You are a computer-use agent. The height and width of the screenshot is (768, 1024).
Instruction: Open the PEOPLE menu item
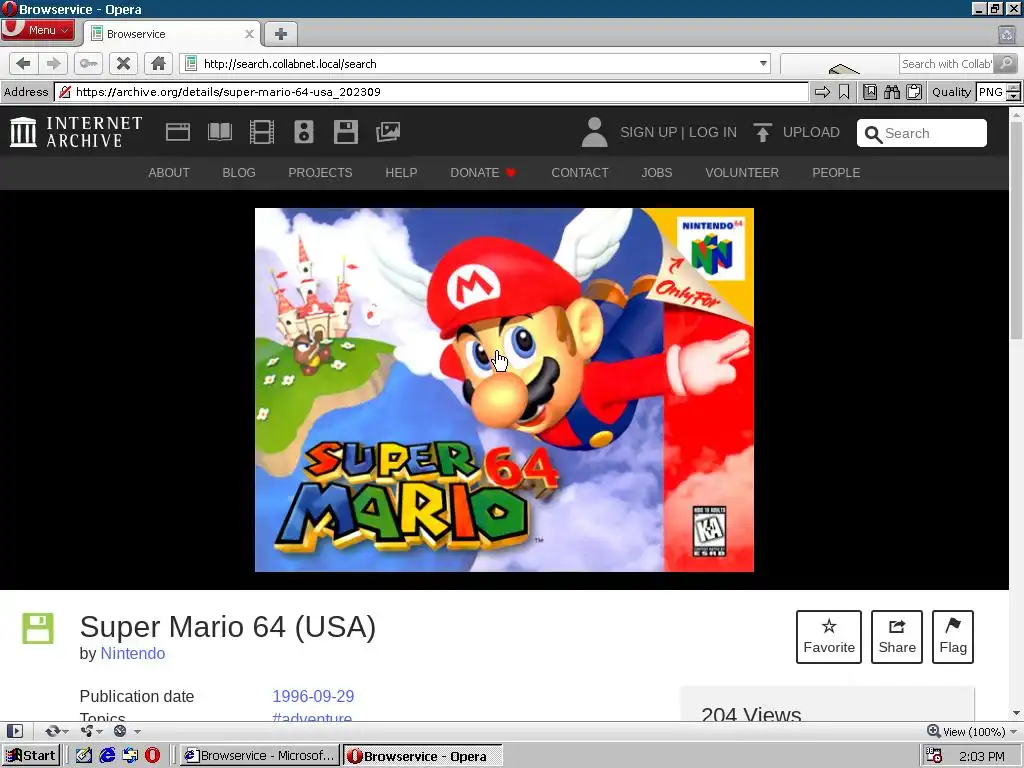pos(836,173)
